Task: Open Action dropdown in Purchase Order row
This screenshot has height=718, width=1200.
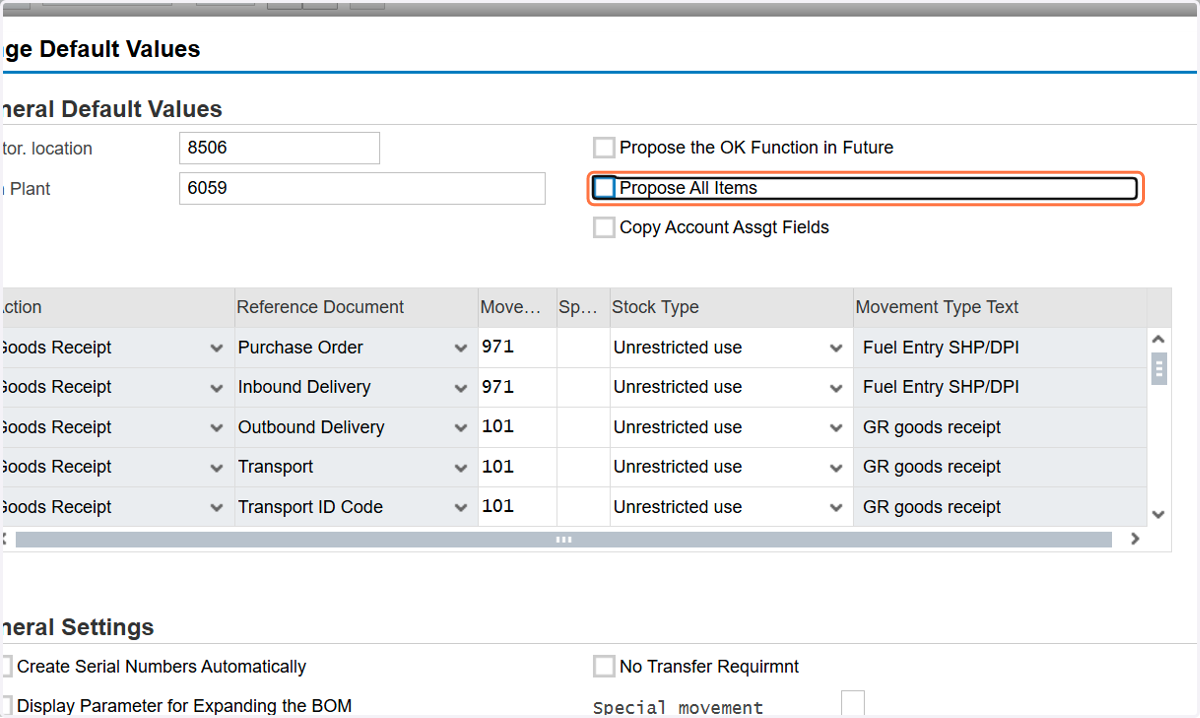Action: [217, 348]
